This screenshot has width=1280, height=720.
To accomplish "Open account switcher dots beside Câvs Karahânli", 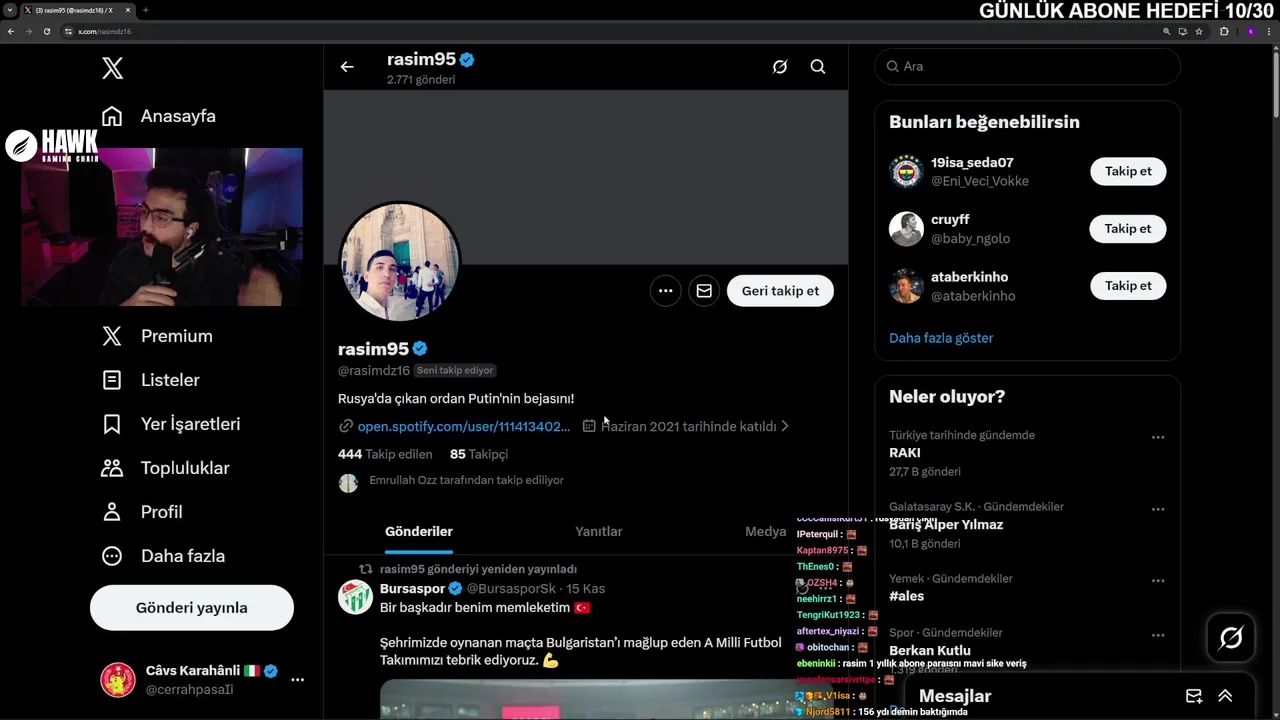I will click(297, 680).
